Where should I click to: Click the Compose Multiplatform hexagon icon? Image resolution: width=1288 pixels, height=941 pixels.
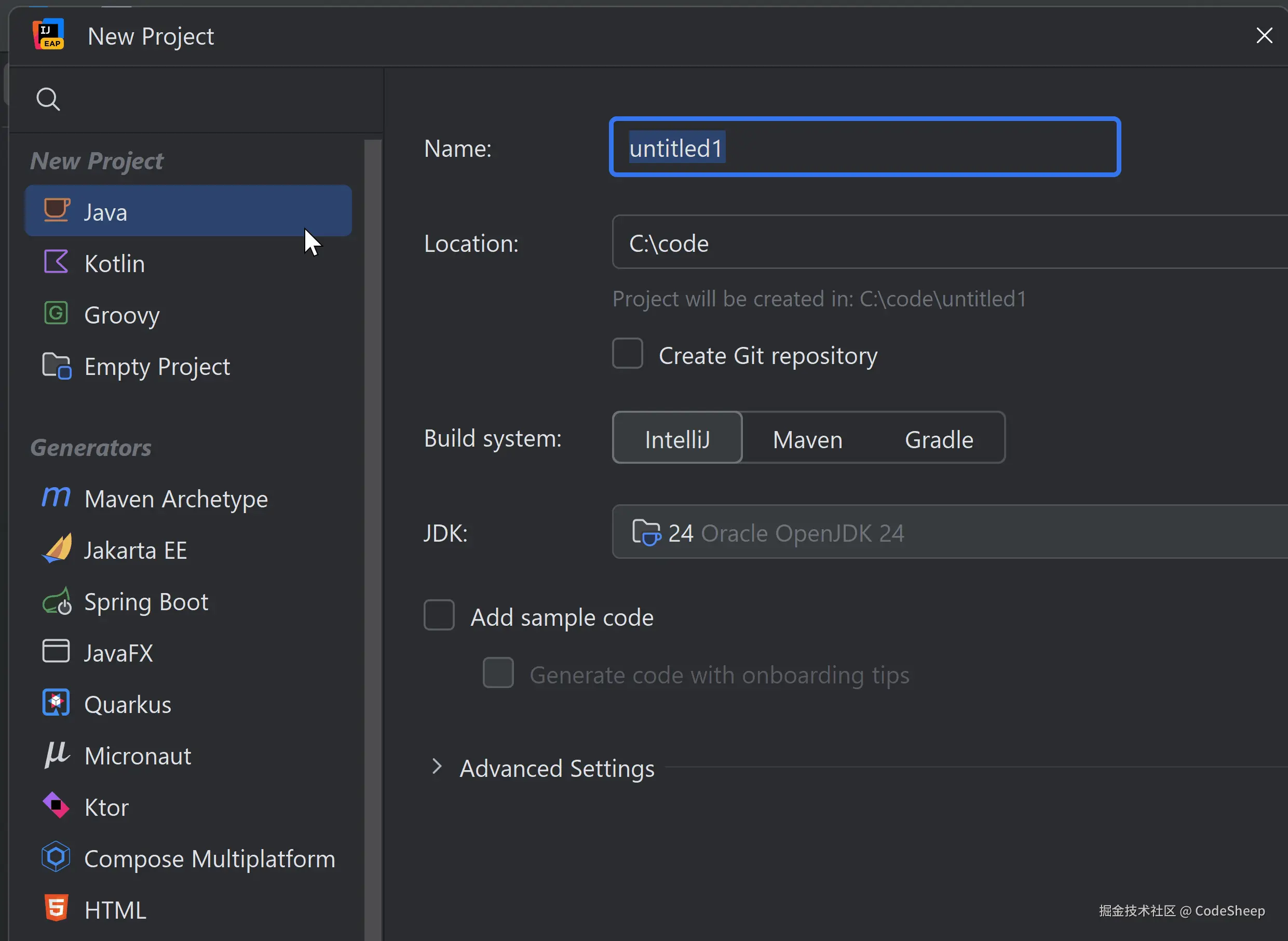pos(56,857)
